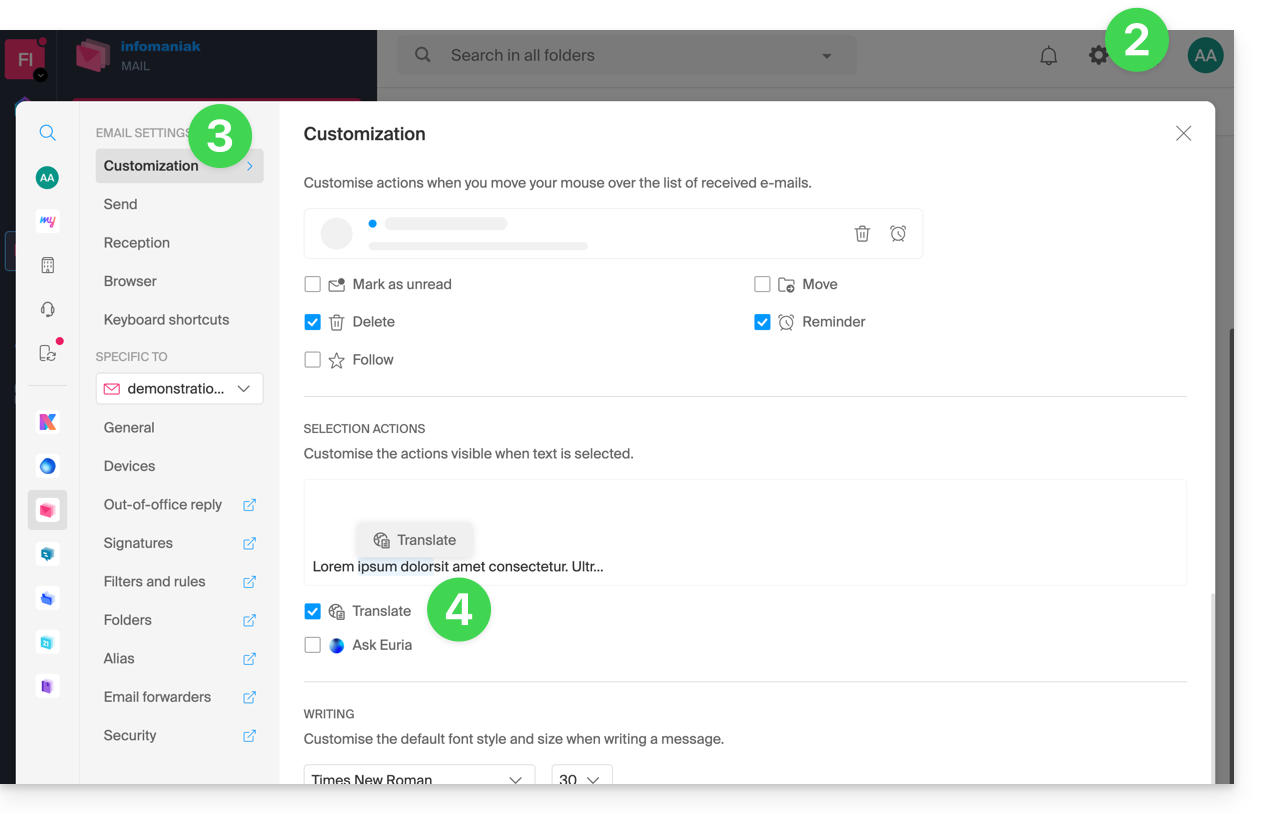Screen dimensions: 1264x814
Task: Click the alarm clock icon in email preview
Action: [x=898, y=233]
